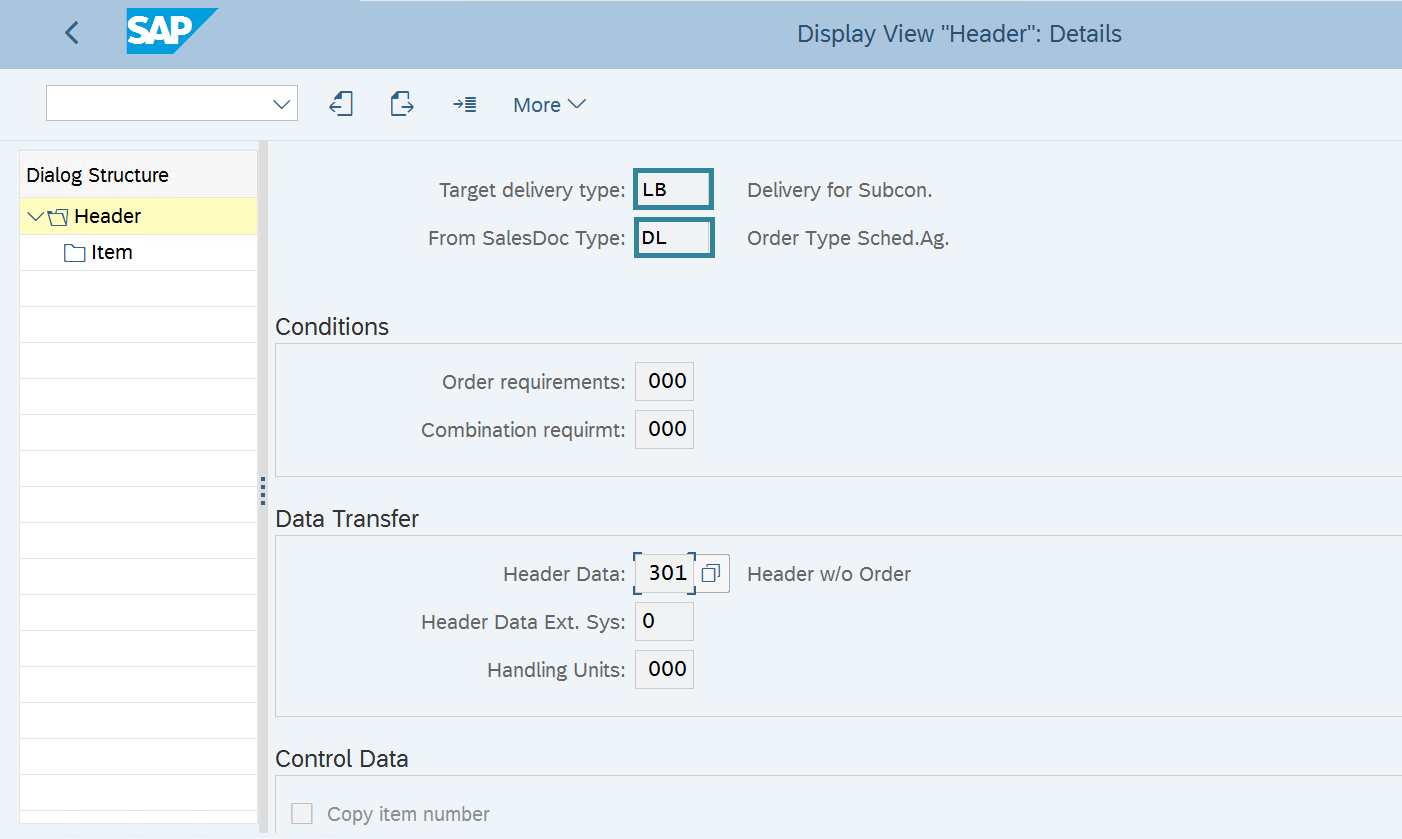
Task: Click the panel splitter handle dots
Action: point(263,491)
